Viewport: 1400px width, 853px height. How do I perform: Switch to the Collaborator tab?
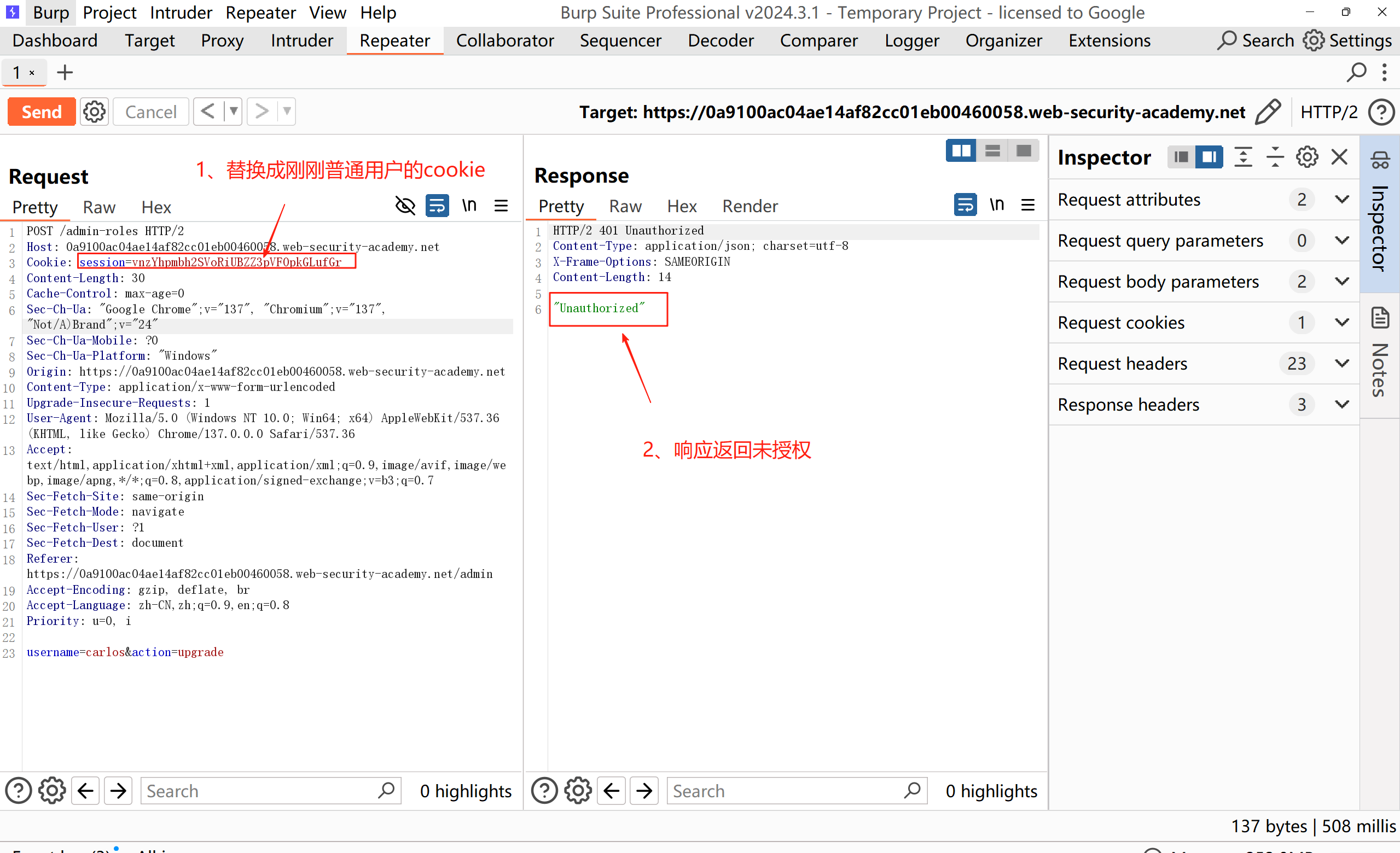[x=504, y=41]
